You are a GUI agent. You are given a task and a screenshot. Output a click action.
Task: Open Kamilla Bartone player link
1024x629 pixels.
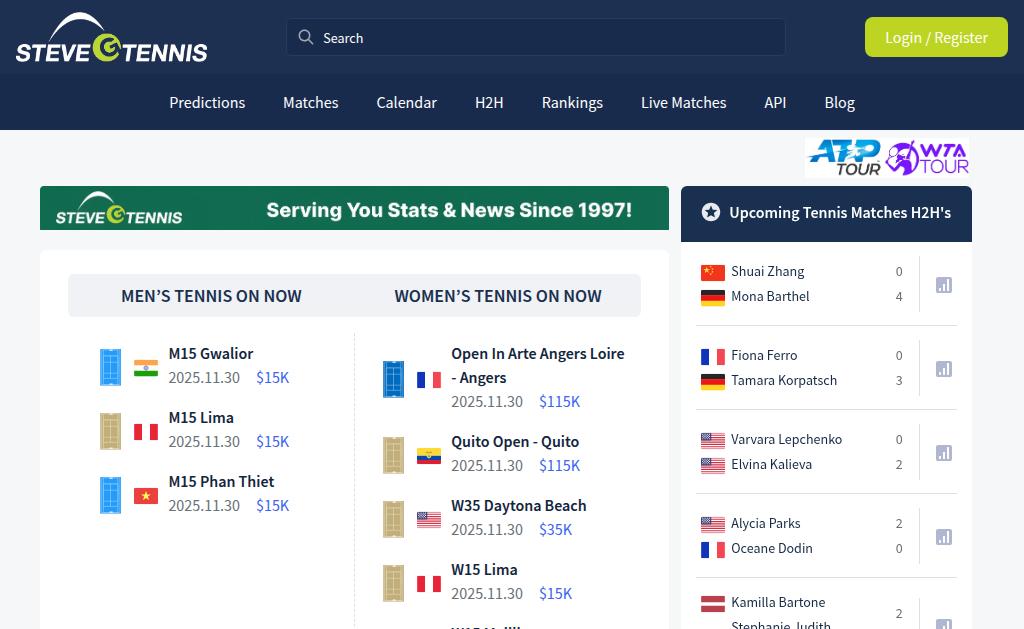pyautogui.click(x=778, y=602)
